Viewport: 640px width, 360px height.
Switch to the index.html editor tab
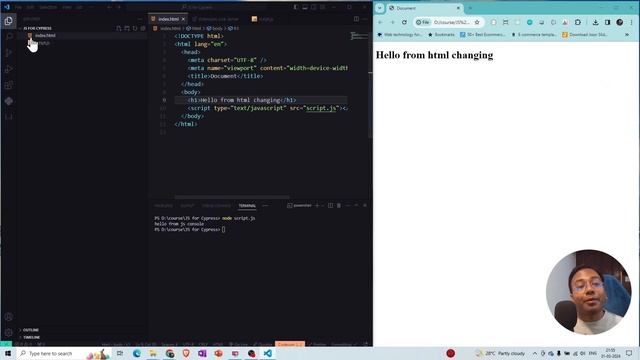click(168, 19)
